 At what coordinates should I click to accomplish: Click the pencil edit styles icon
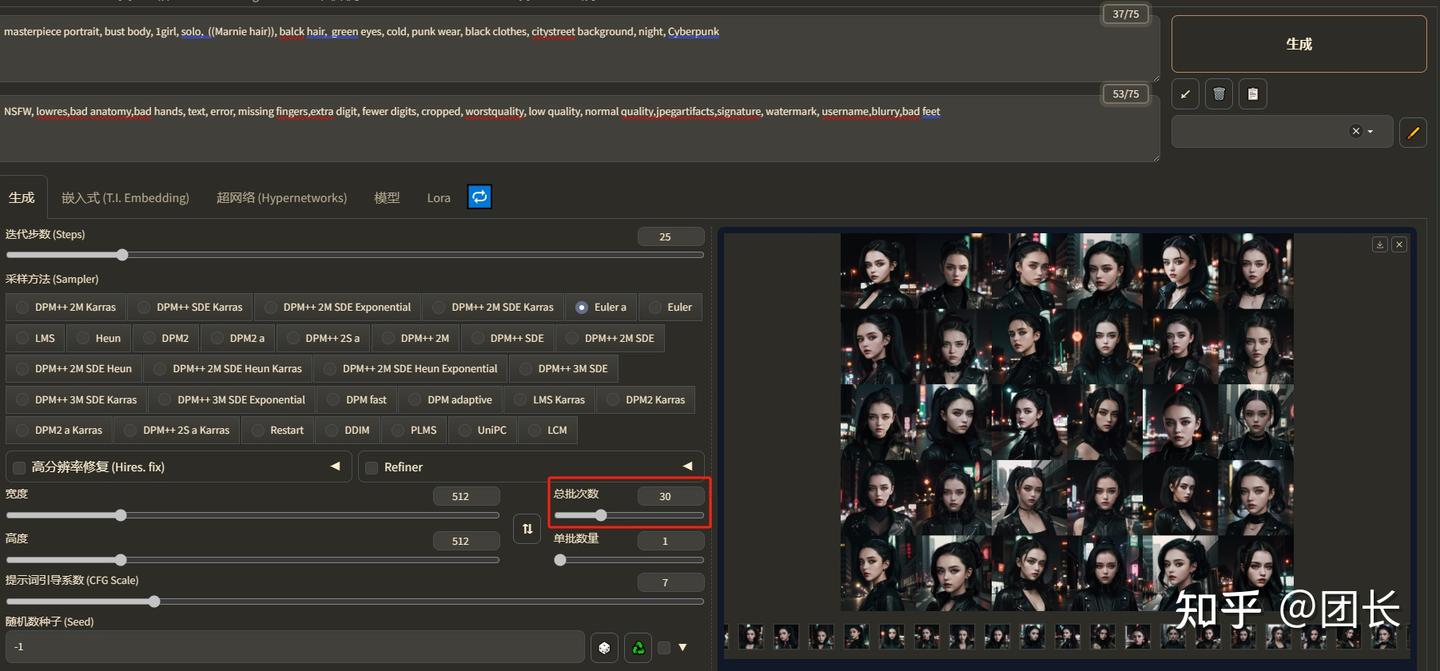pos(1413,132)
